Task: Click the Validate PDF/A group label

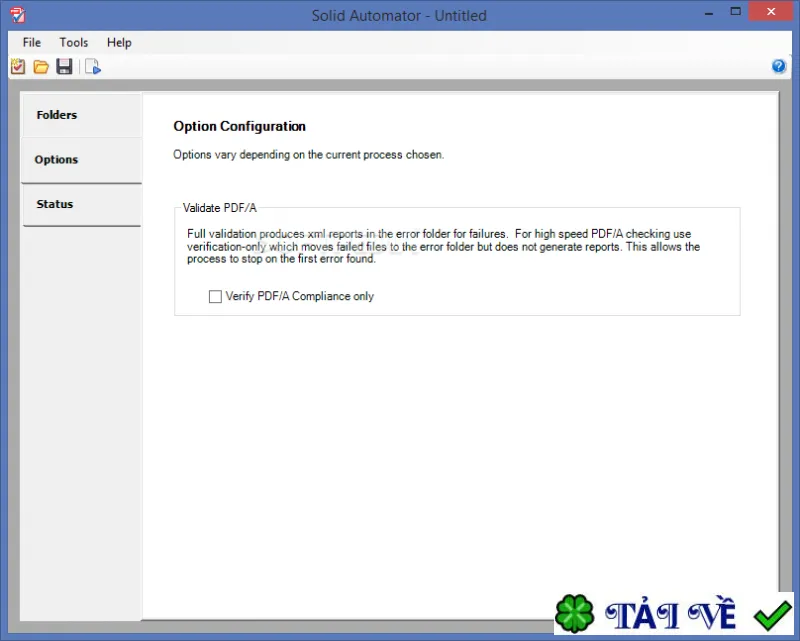Action: 219,208
